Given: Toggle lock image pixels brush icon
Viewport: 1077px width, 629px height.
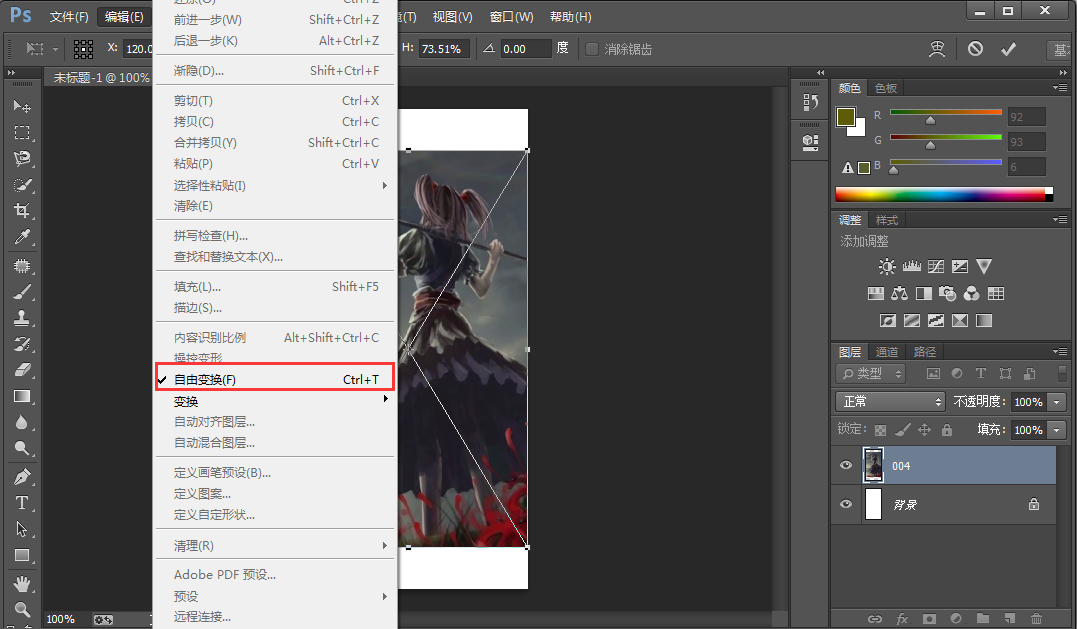Looking at the screenshot, I should coord(903,430).
